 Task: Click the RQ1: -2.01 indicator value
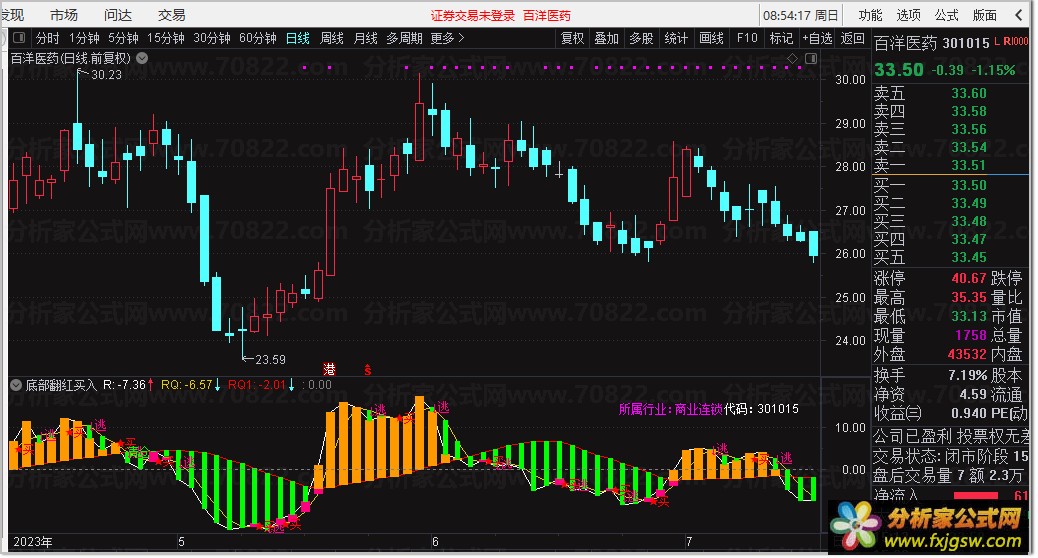[x=256, y=385]
